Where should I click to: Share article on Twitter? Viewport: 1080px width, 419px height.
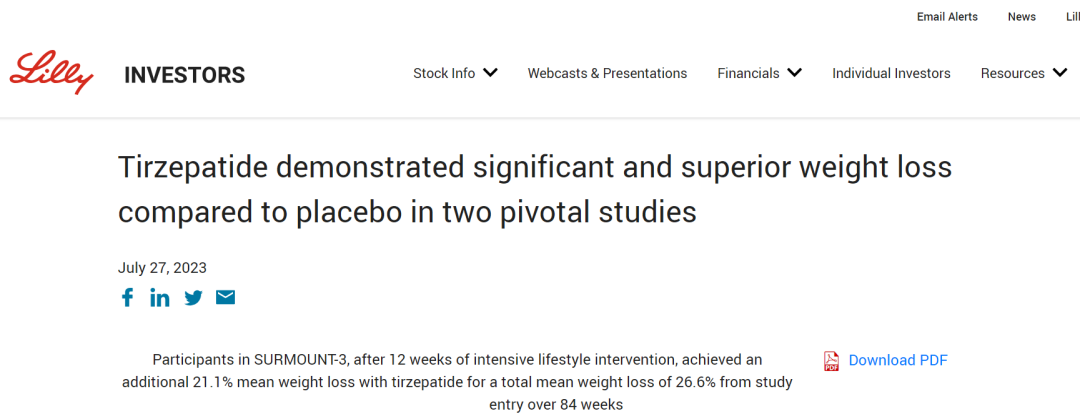point(193,298)
